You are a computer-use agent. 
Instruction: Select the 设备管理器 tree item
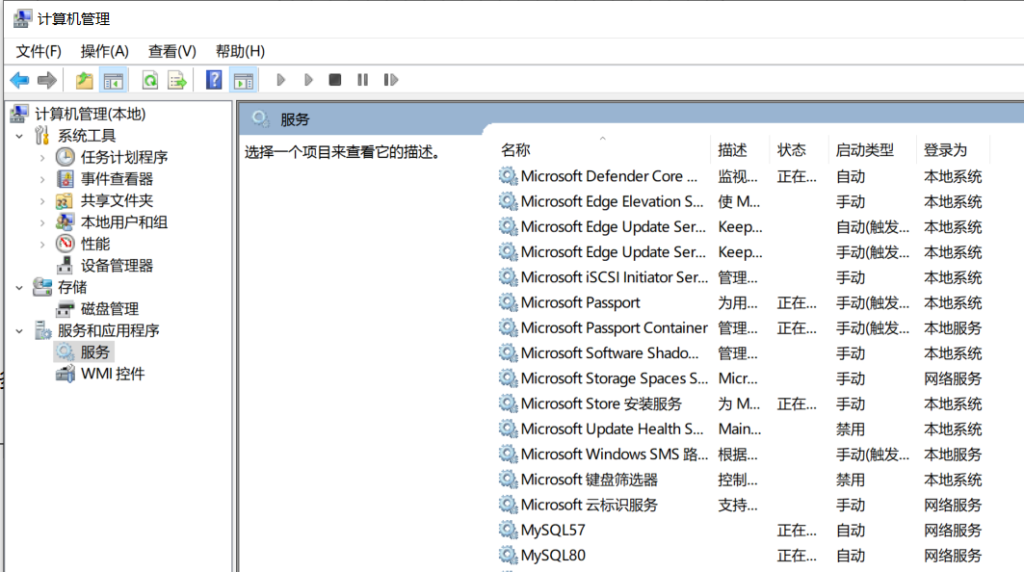[x=117, y=265]
